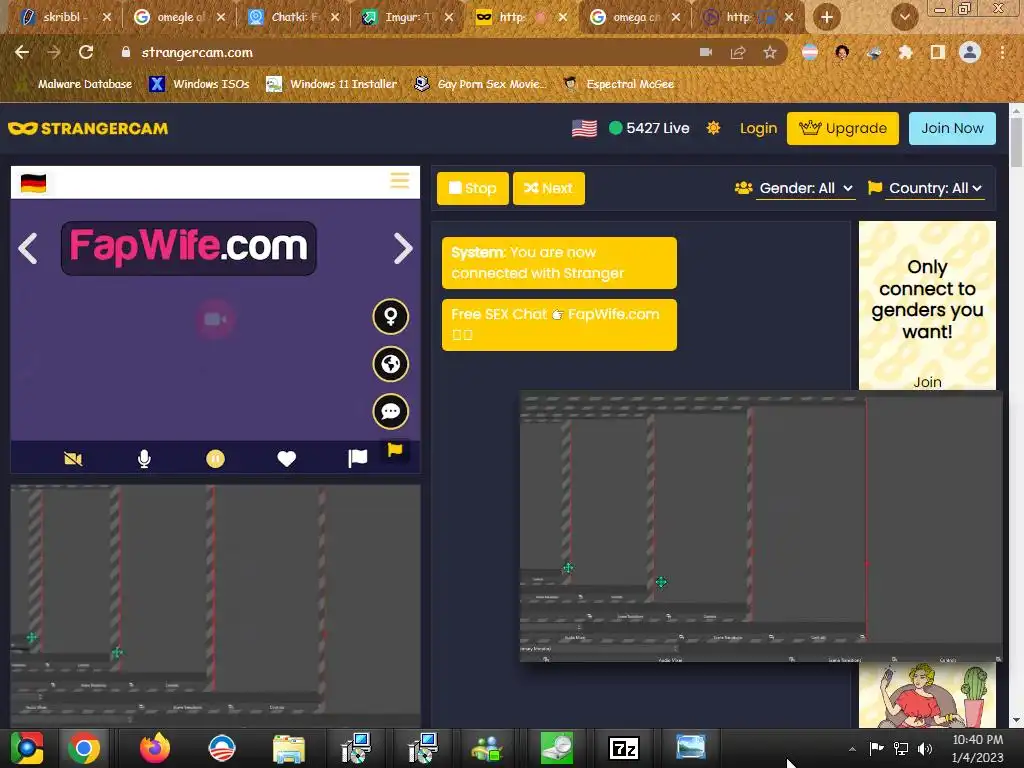
Task: Click the FapWife.com banner
Action: coord(189,248)
